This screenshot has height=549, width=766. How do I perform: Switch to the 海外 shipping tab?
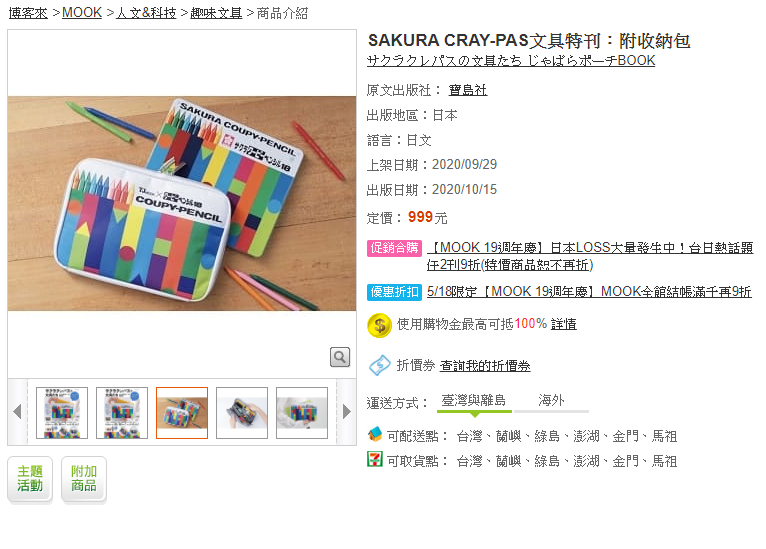(x=551, y=401)
